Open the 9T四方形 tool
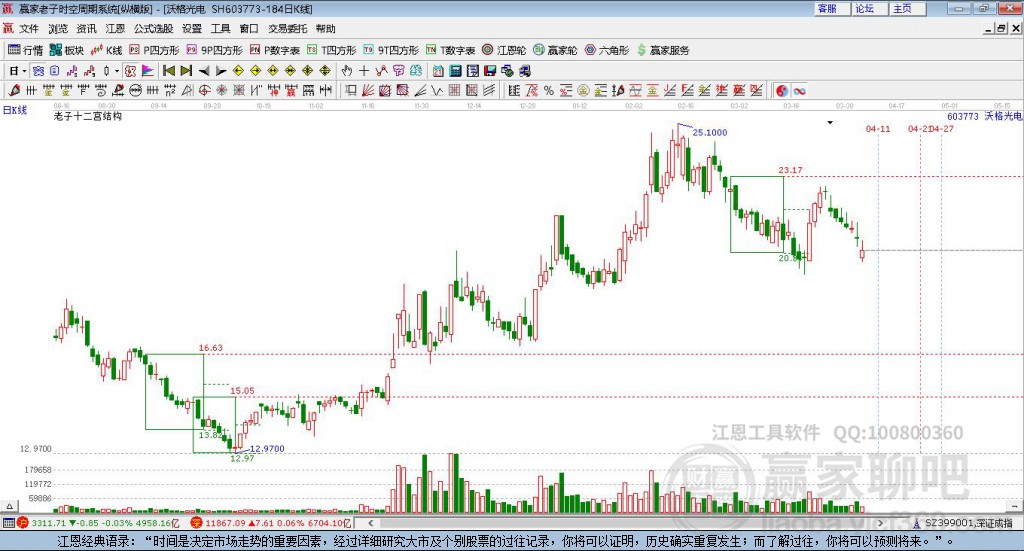The height and width of the screenshot is (551, 1024). tap(391, 50)
